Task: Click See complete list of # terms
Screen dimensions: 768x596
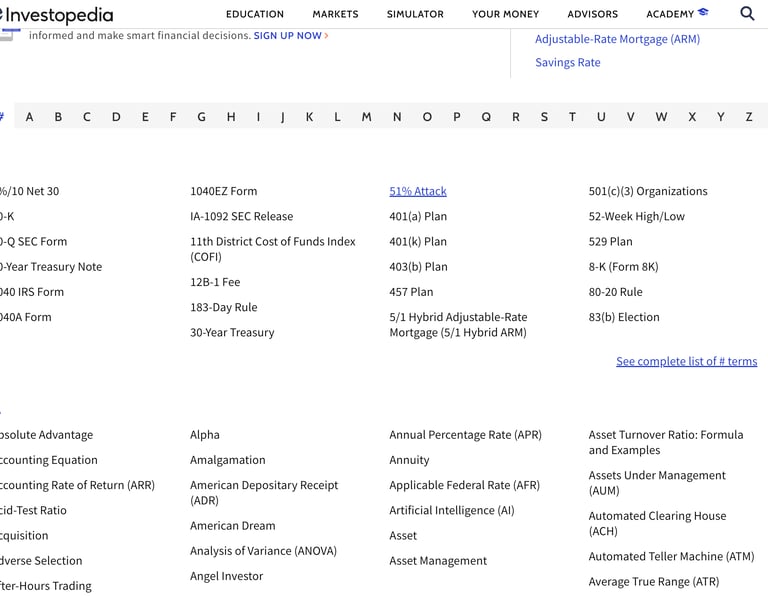Action: (x=686, y=361)
